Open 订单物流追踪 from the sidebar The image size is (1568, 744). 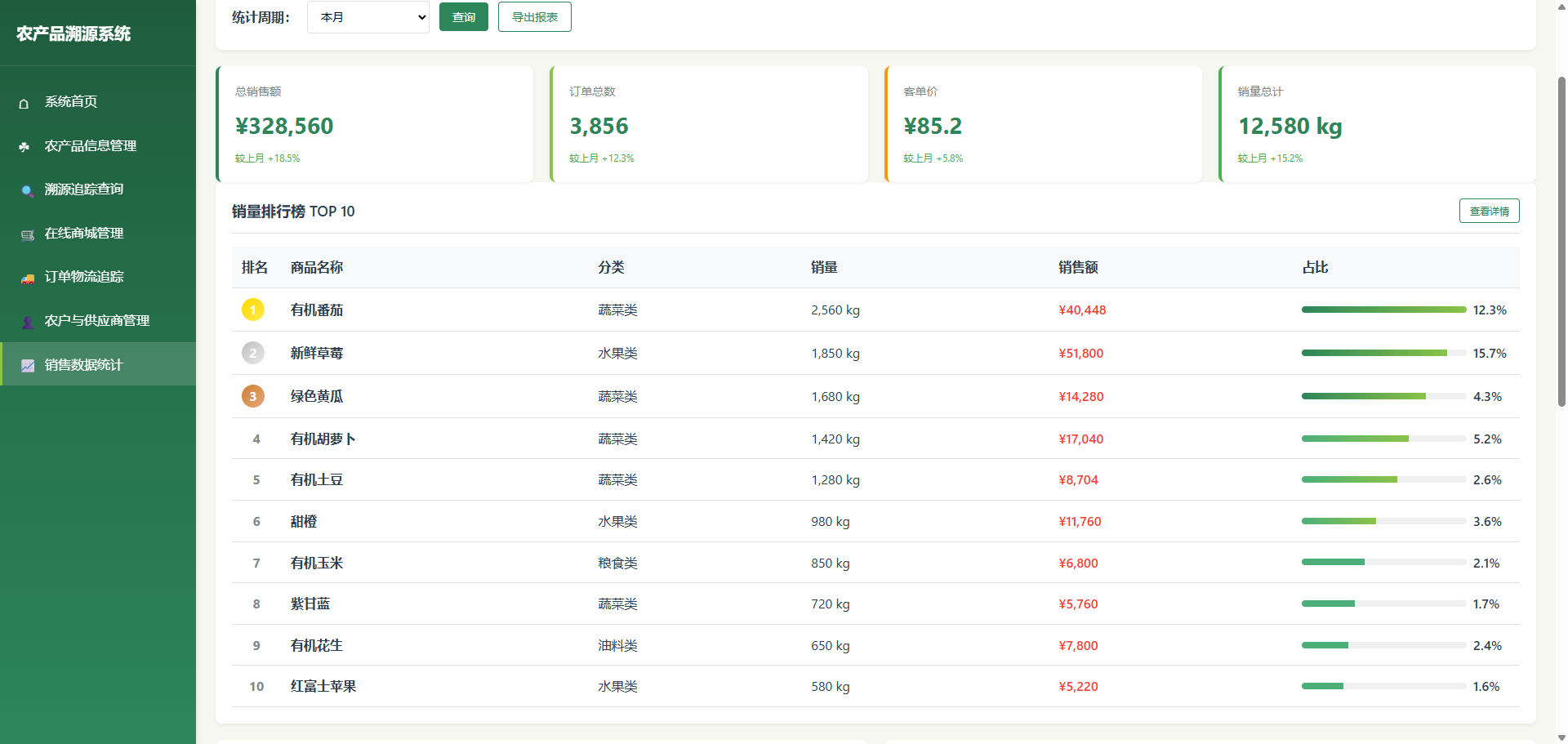(98, 277)
